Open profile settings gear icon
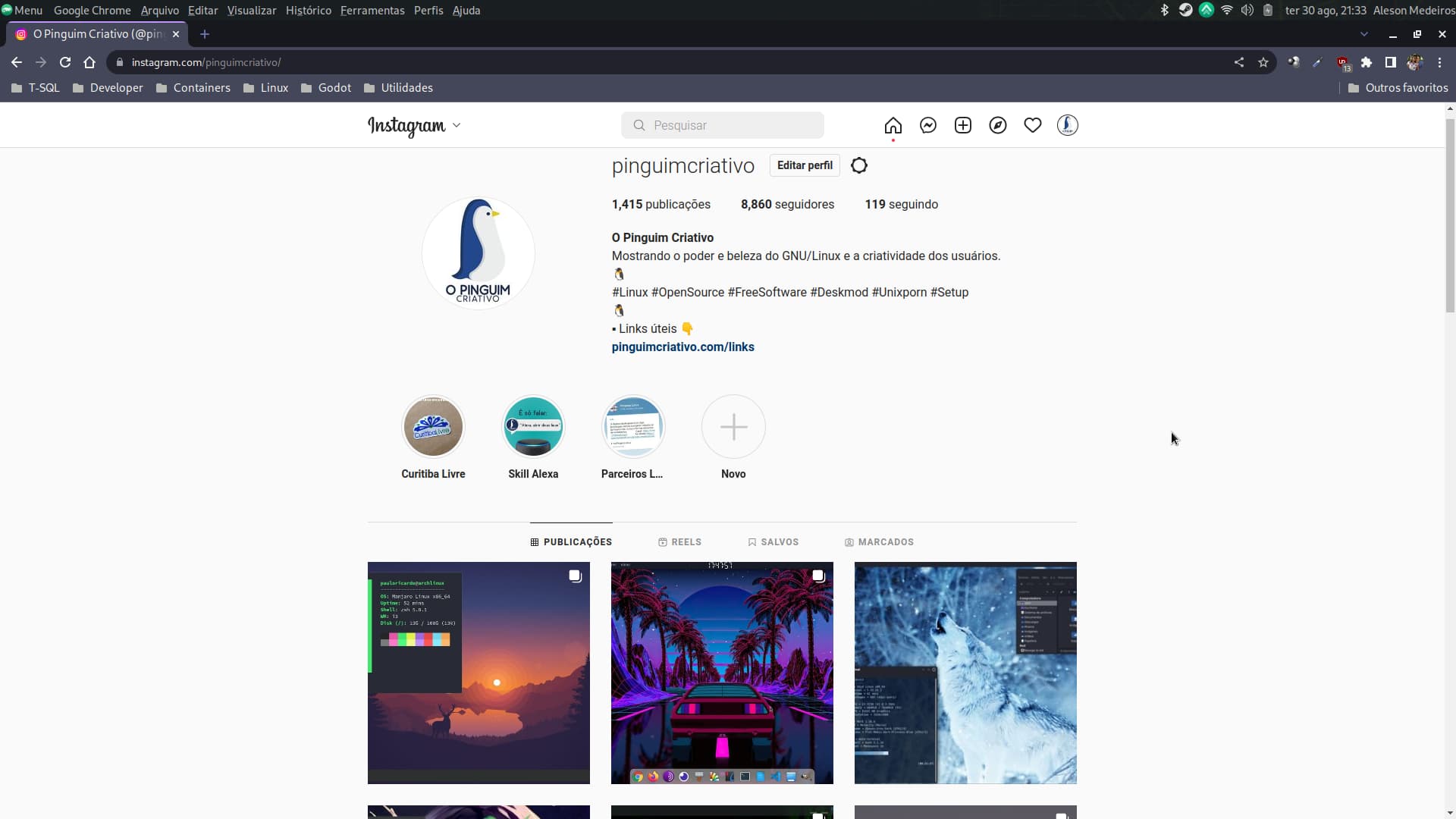Screen dimensions: 1456x819 tap(859, 165)
